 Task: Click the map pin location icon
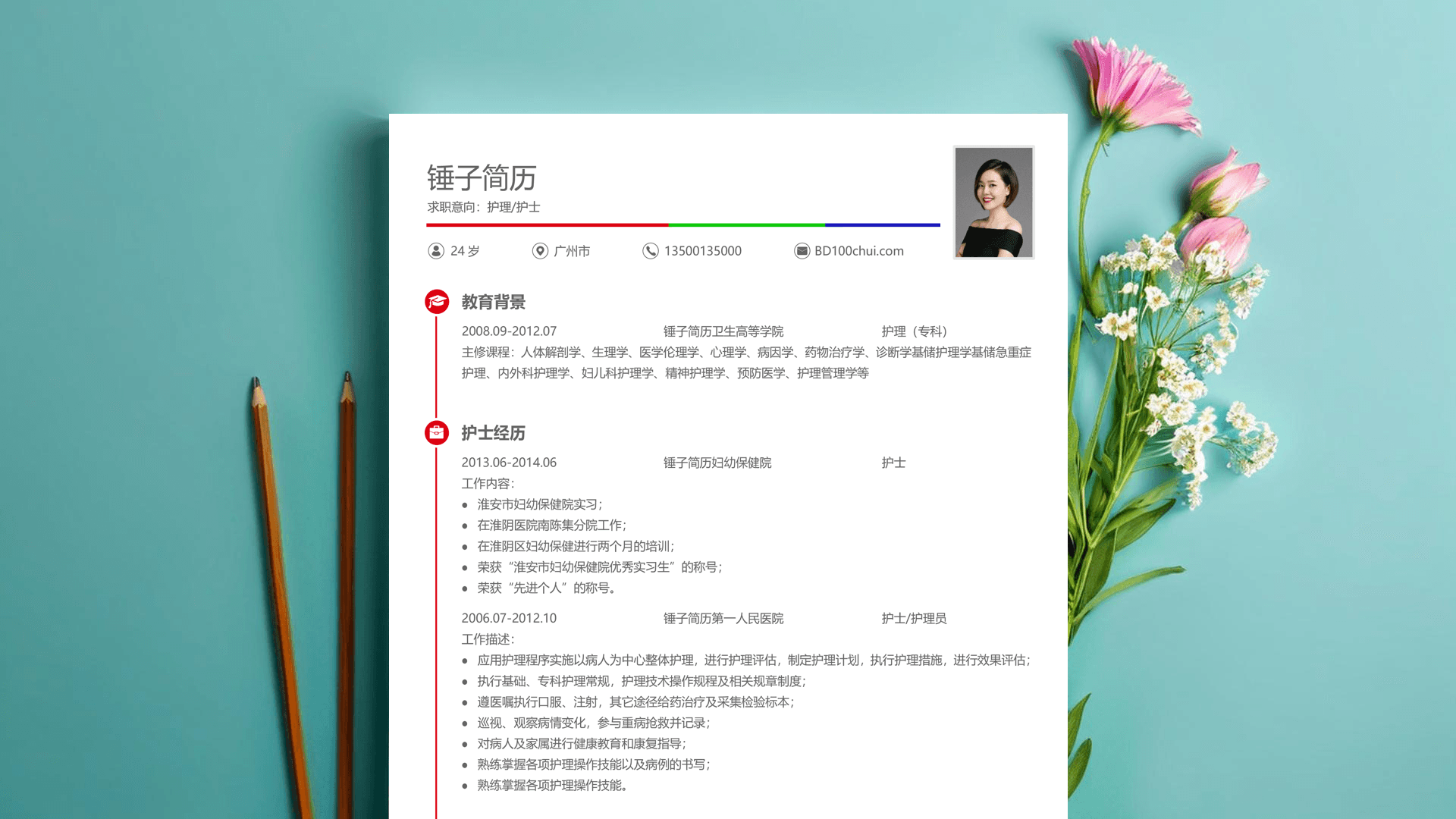coord(540,251)
